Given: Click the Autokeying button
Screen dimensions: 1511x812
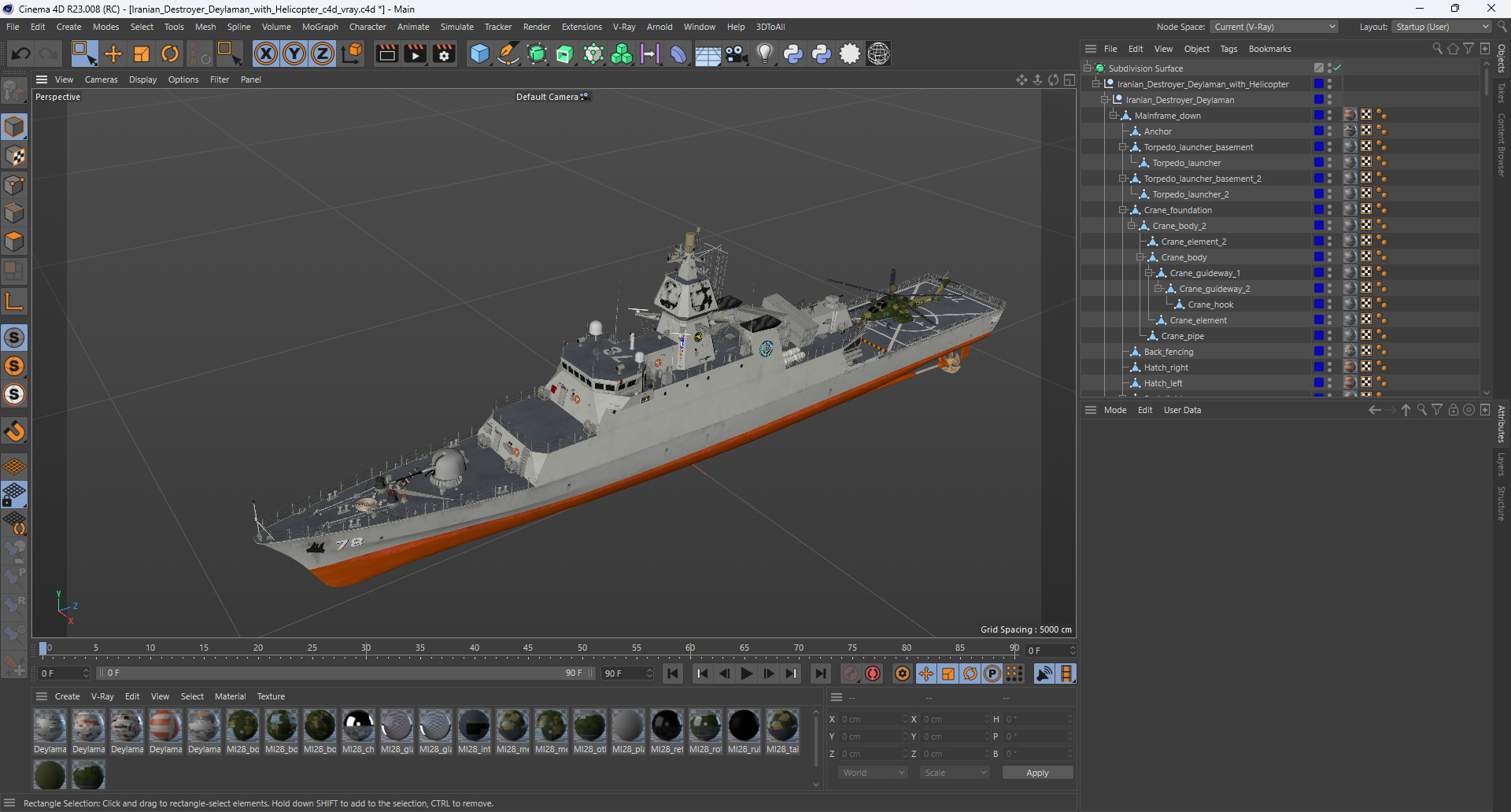Looking at the screenshot, I should 873,674.
